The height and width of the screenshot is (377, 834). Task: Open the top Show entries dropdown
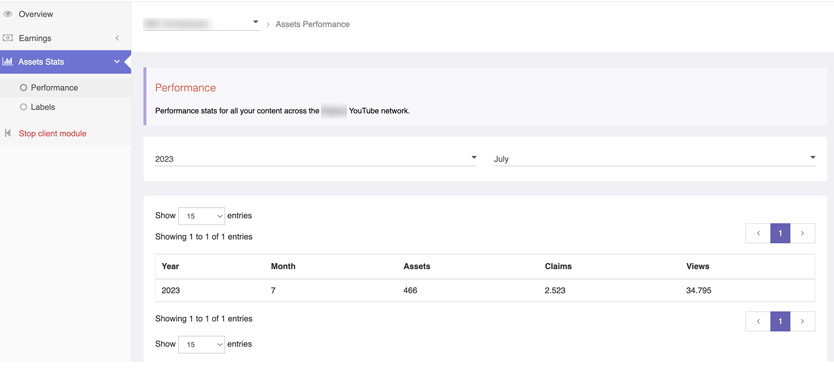coord(202,216)
